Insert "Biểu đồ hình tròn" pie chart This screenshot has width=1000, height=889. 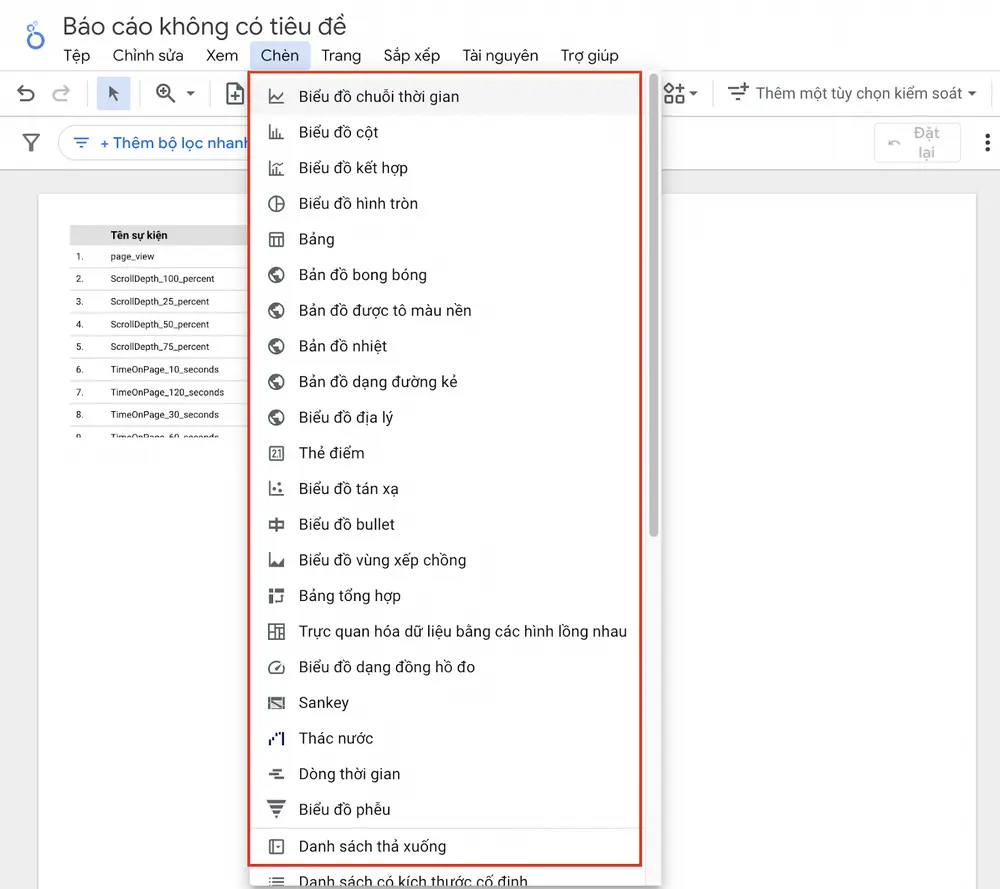click(x=445, y=203)
